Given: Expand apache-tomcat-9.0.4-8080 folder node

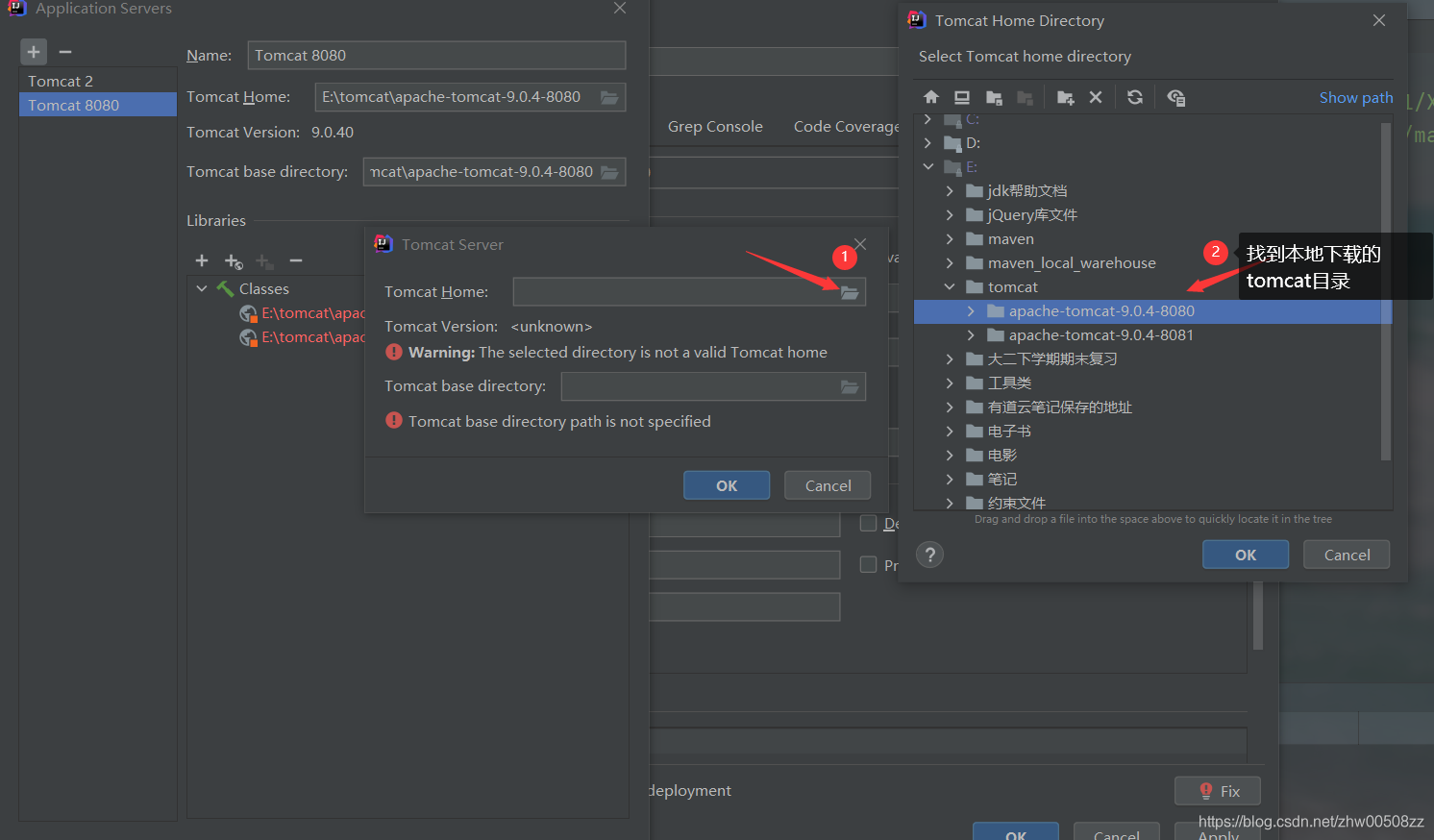Looking at the screenshot, I should 971,311.
